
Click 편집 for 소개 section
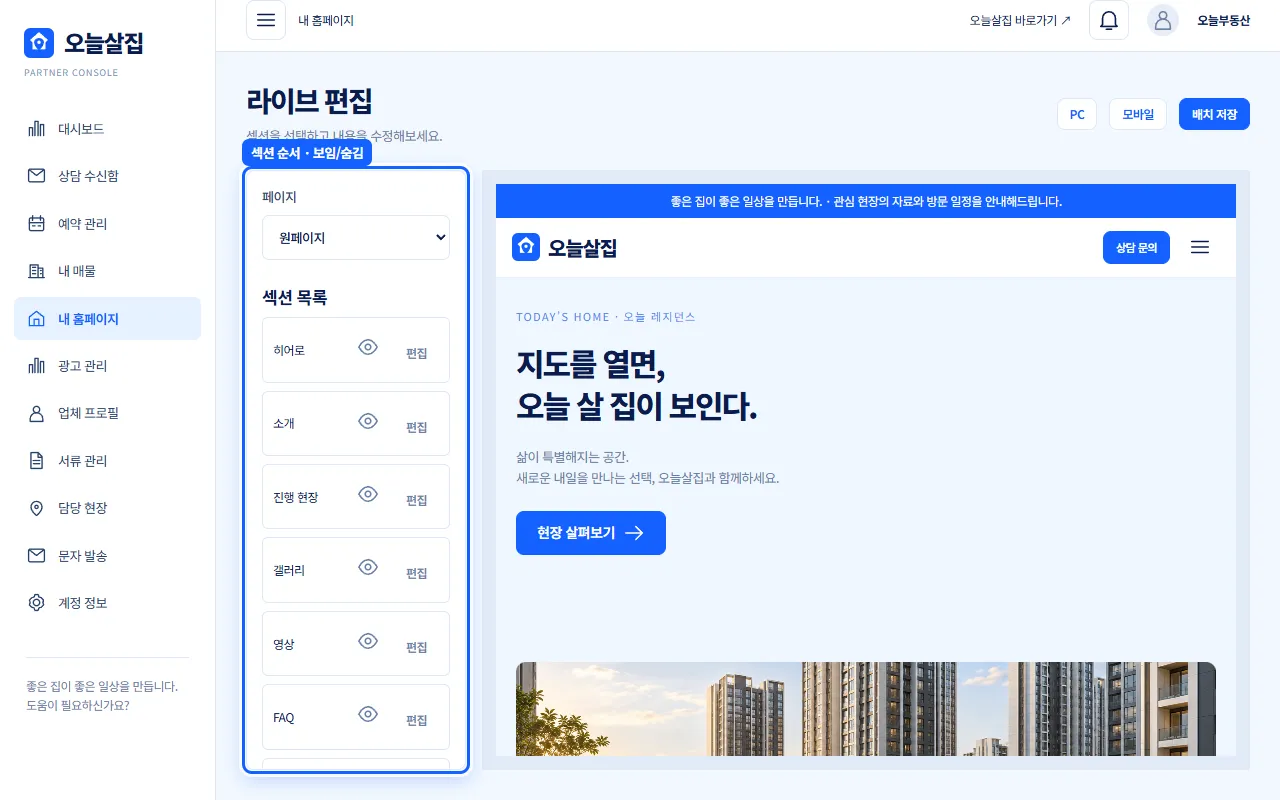(x=416, y=427)
